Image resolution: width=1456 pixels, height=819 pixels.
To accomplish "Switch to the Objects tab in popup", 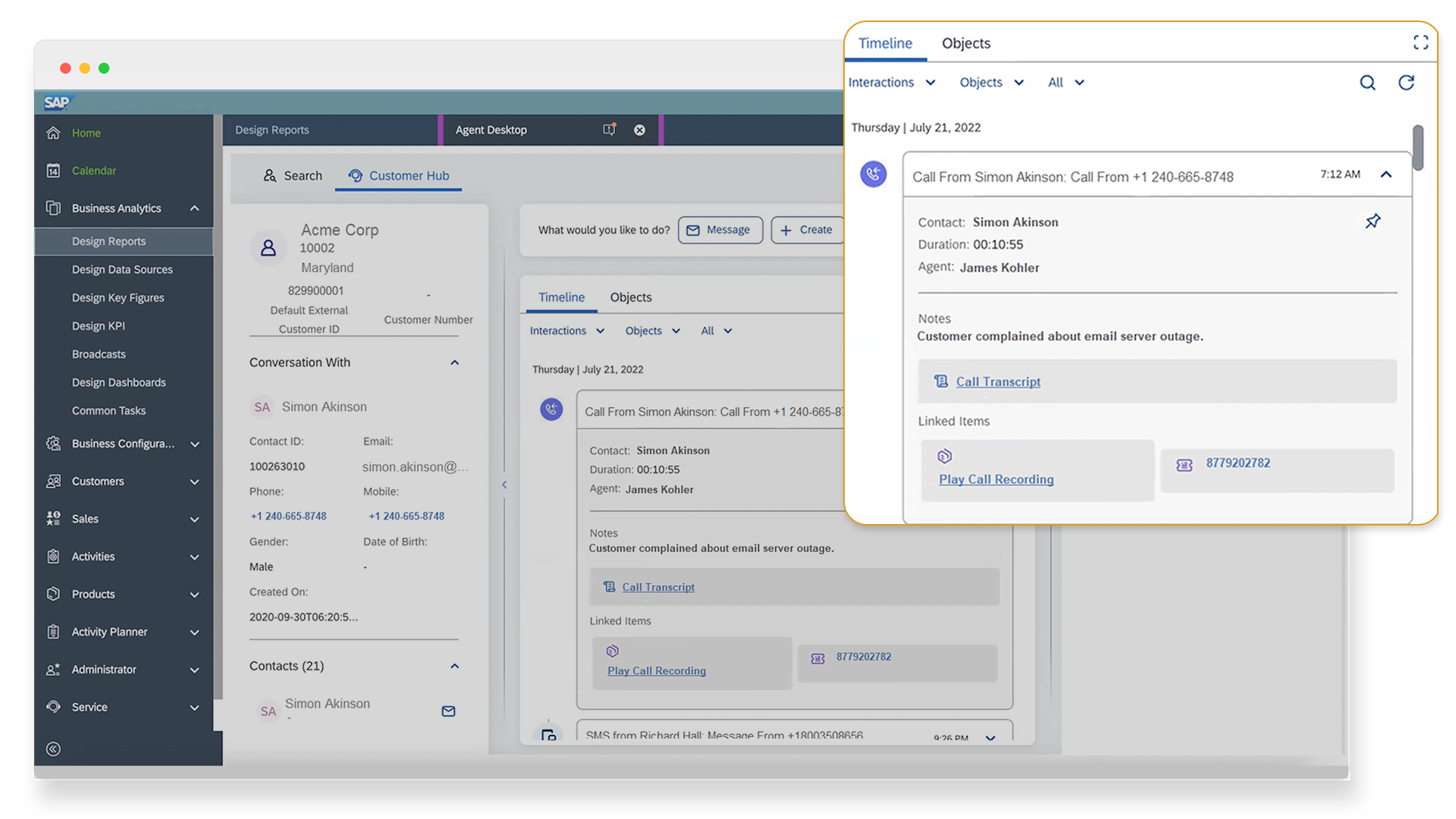I will pyautogui.click(x=965, y=43).
